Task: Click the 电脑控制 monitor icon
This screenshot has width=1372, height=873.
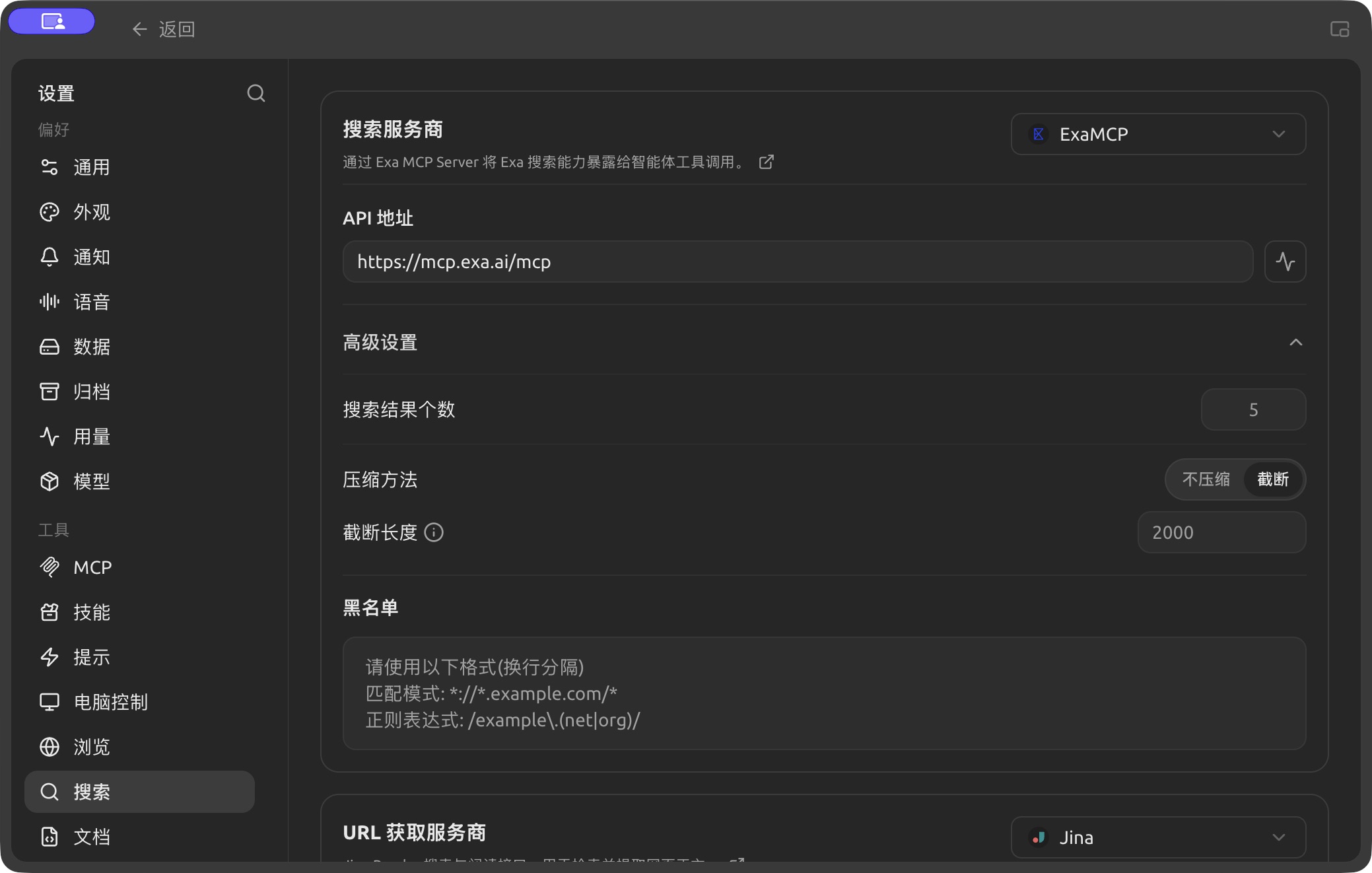Action: pyautogui.click(x=50, y=702)
